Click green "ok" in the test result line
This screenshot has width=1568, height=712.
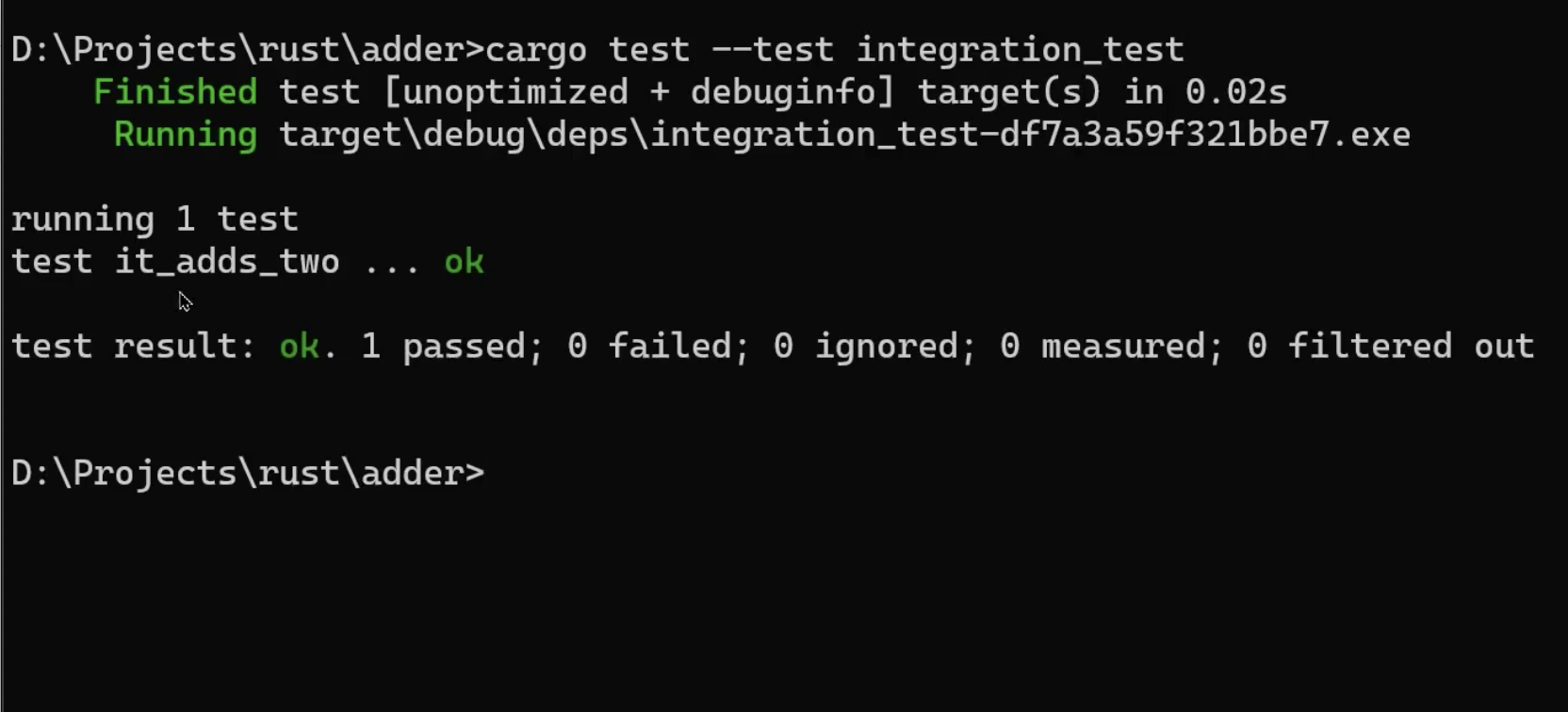point(299,347)
